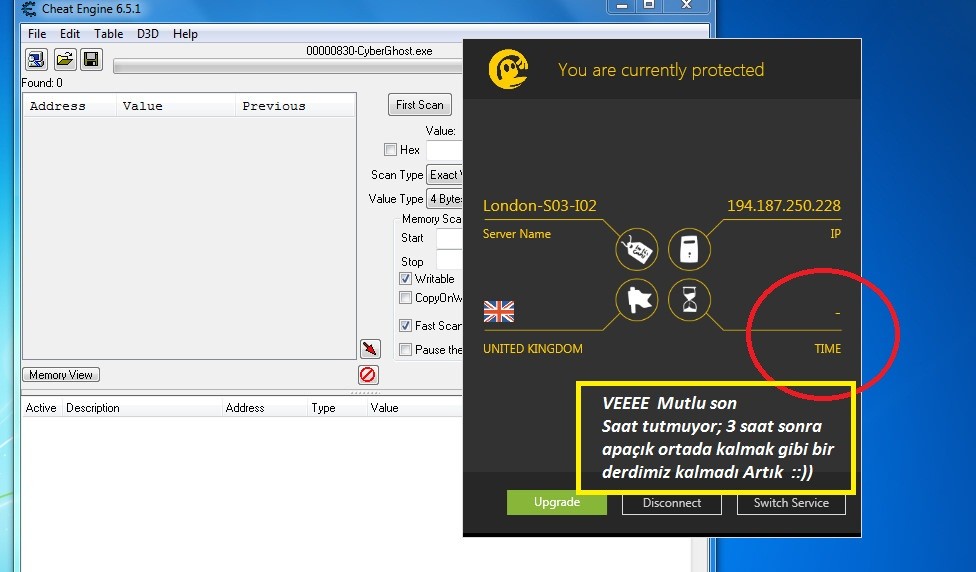Click the 194.187.250.228 IP text
Image resolution: width=976 pixels, height=572 pixels.
(784, 205)
